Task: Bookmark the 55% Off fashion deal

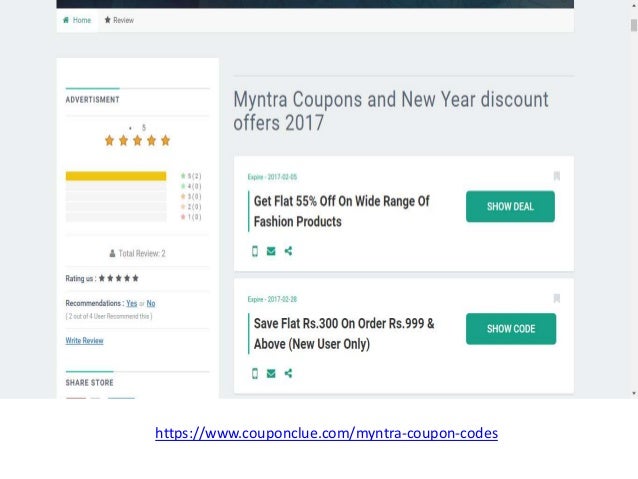Action: [557, 176]
